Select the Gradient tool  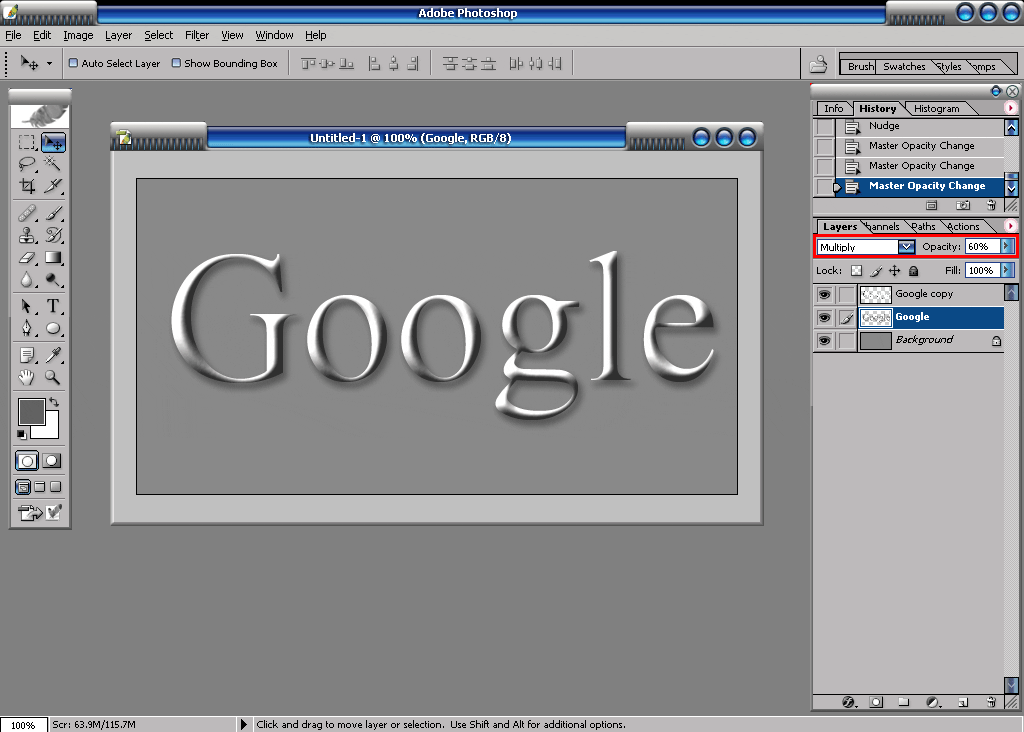click(53, 258)
